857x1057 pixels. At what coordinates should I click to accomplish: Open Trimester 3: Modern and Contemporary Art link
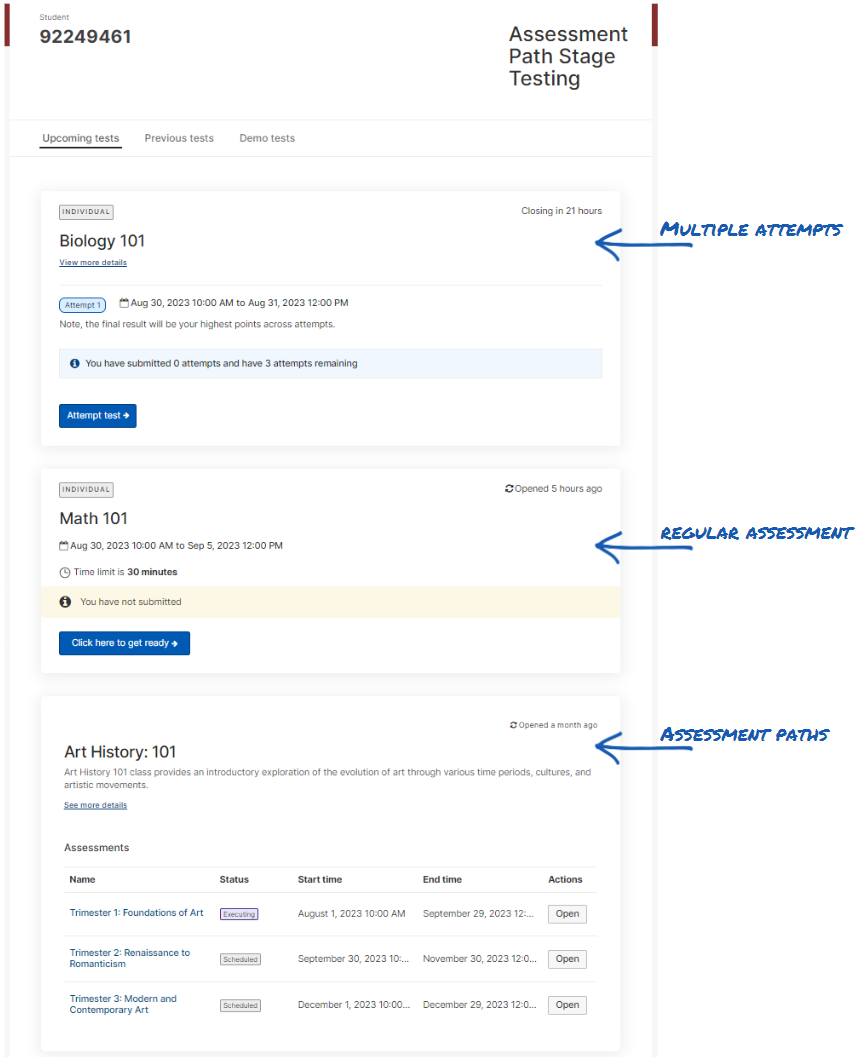pos(123,1004)
